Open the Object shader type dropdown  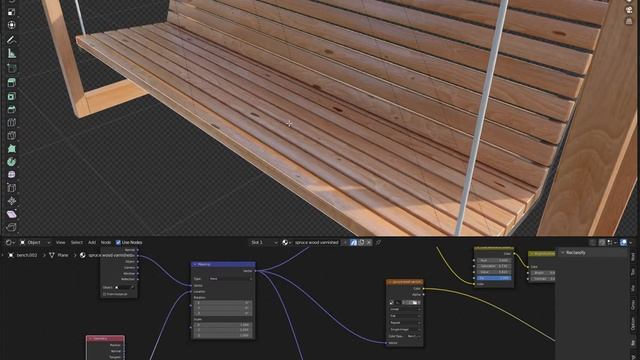click(x=35, y=242)
